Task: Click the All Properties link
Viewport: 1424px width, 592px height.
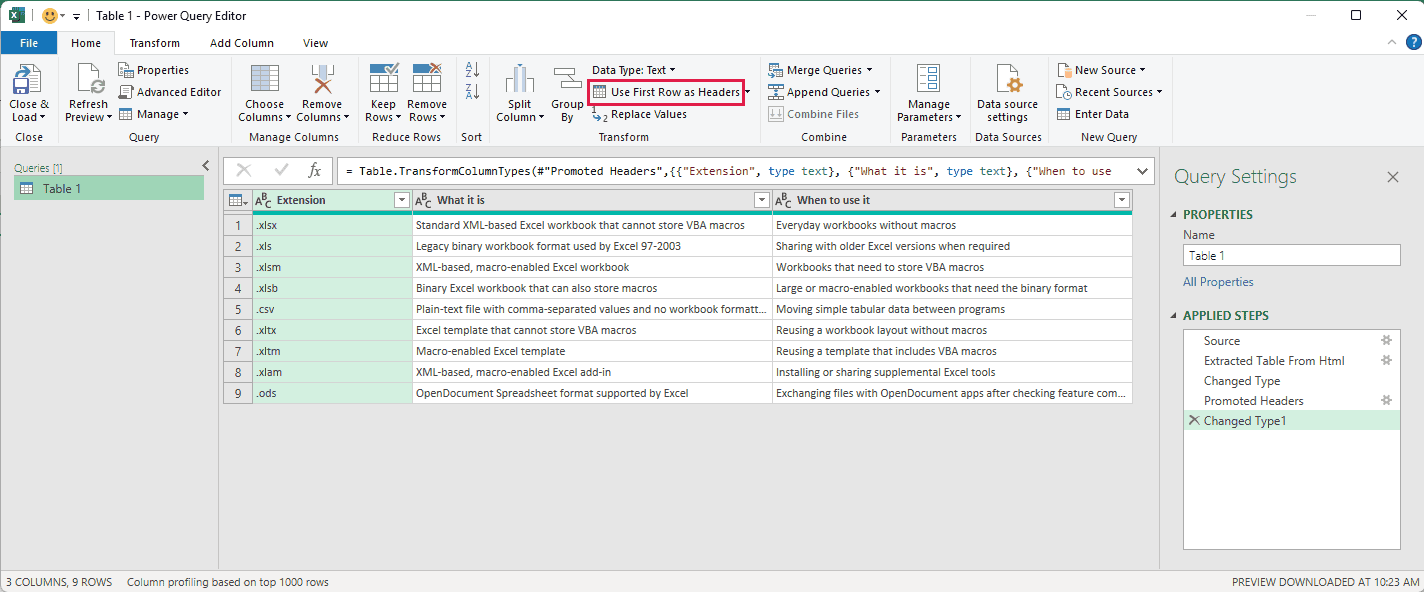Action: point(1218,282)
